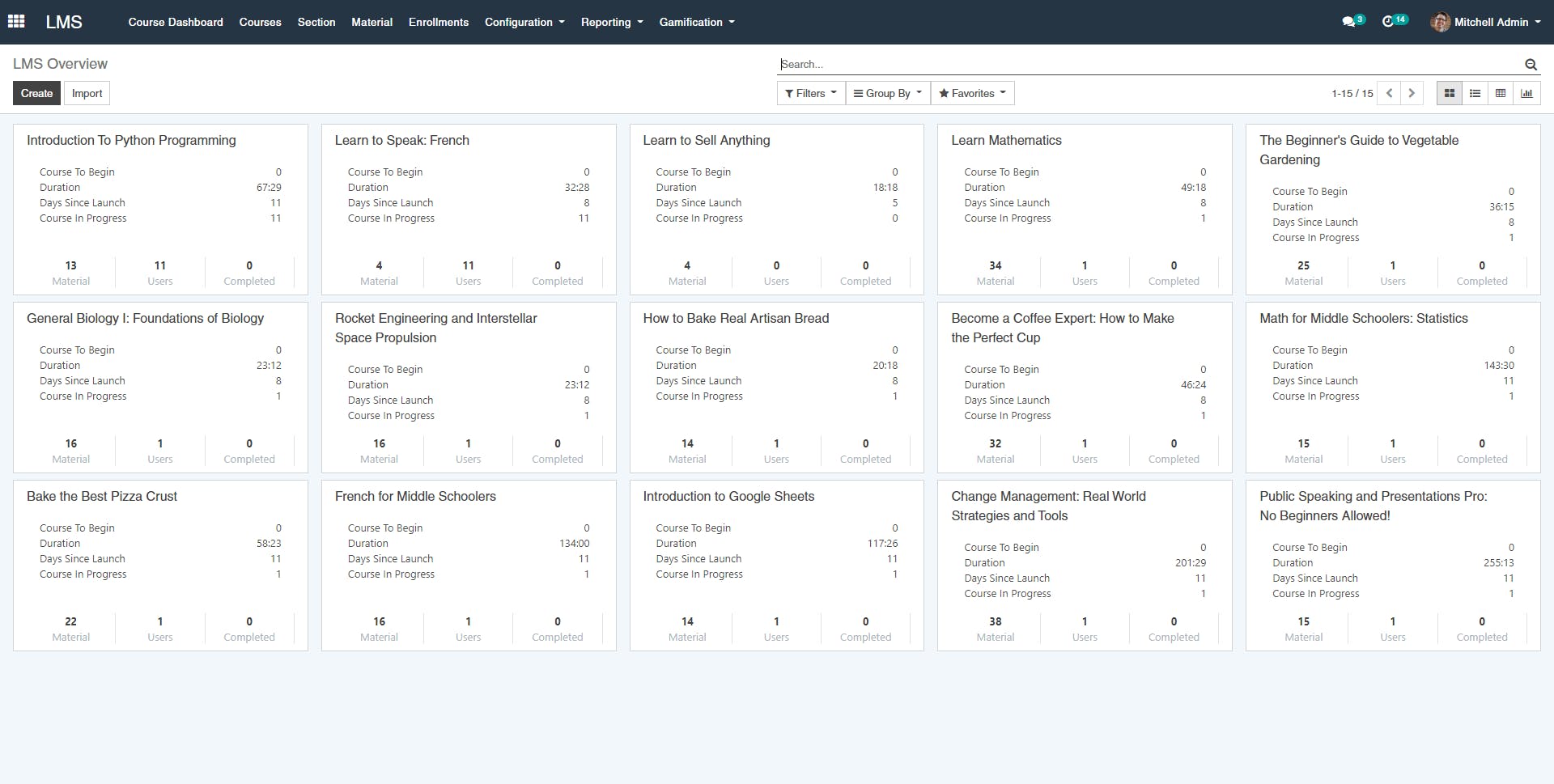Screen dimensions: 1554x784
Task: Switch to pivot table view
Action: [1501, 93]
